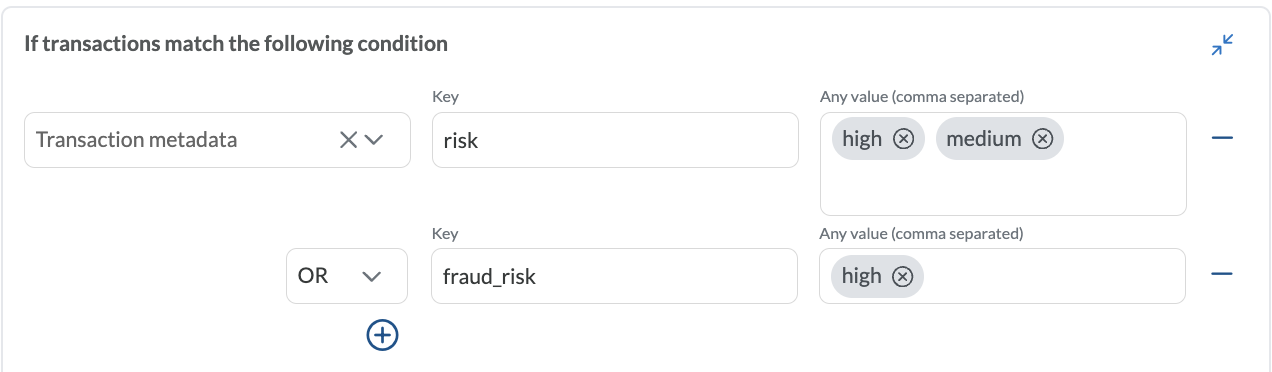Select the high chip label in fraud_risk row

tap(862, 276)
